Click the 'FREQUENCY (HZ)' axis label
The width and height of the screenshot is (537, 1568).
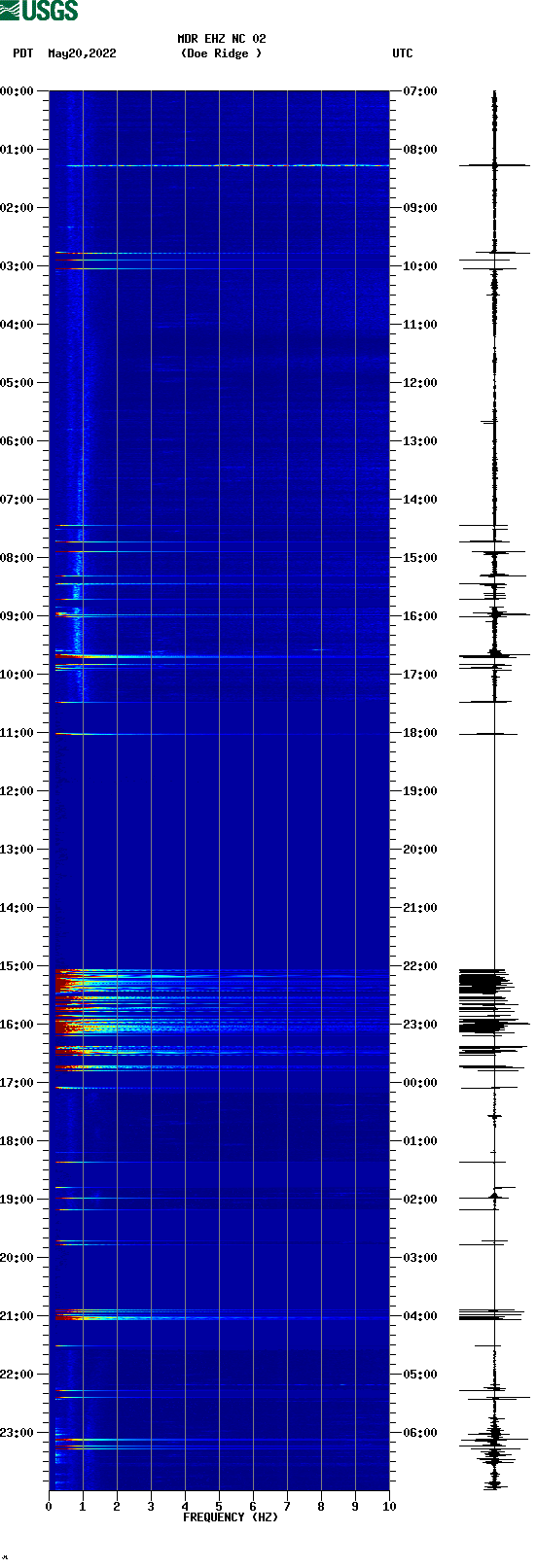click(231, 1517)
